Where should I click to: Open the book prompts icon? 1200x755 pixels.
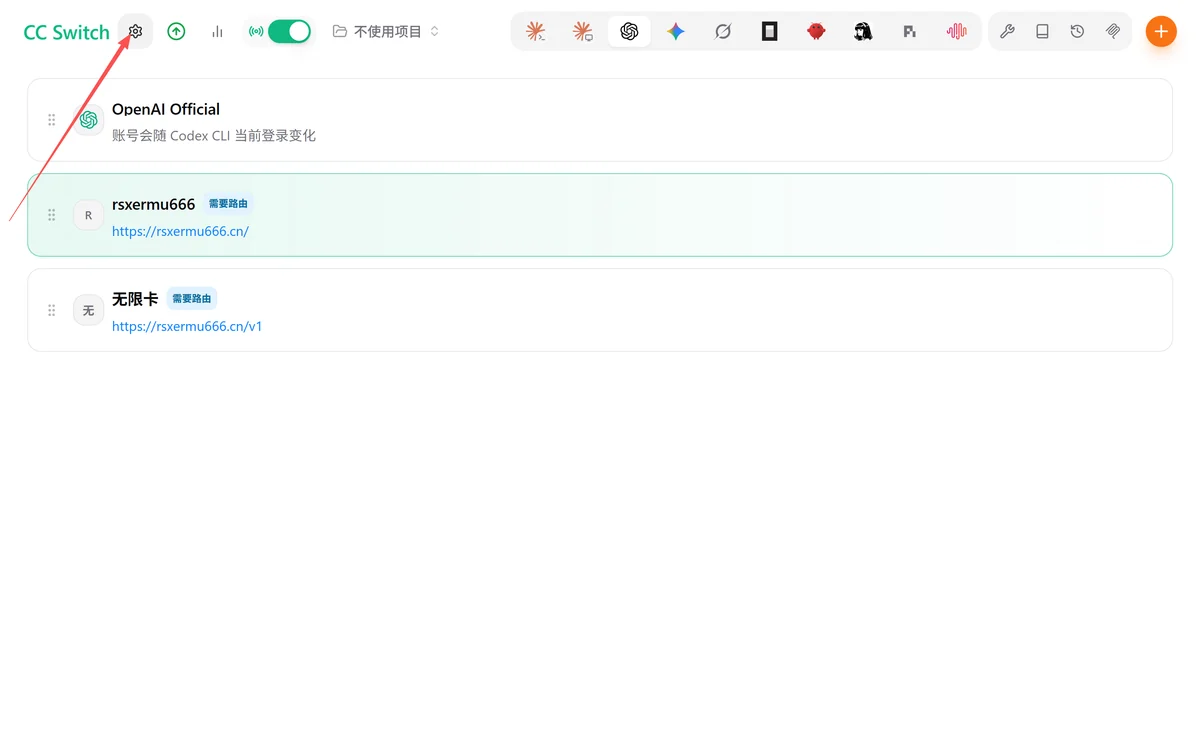pyautogui.click(x=1042, y=31)
